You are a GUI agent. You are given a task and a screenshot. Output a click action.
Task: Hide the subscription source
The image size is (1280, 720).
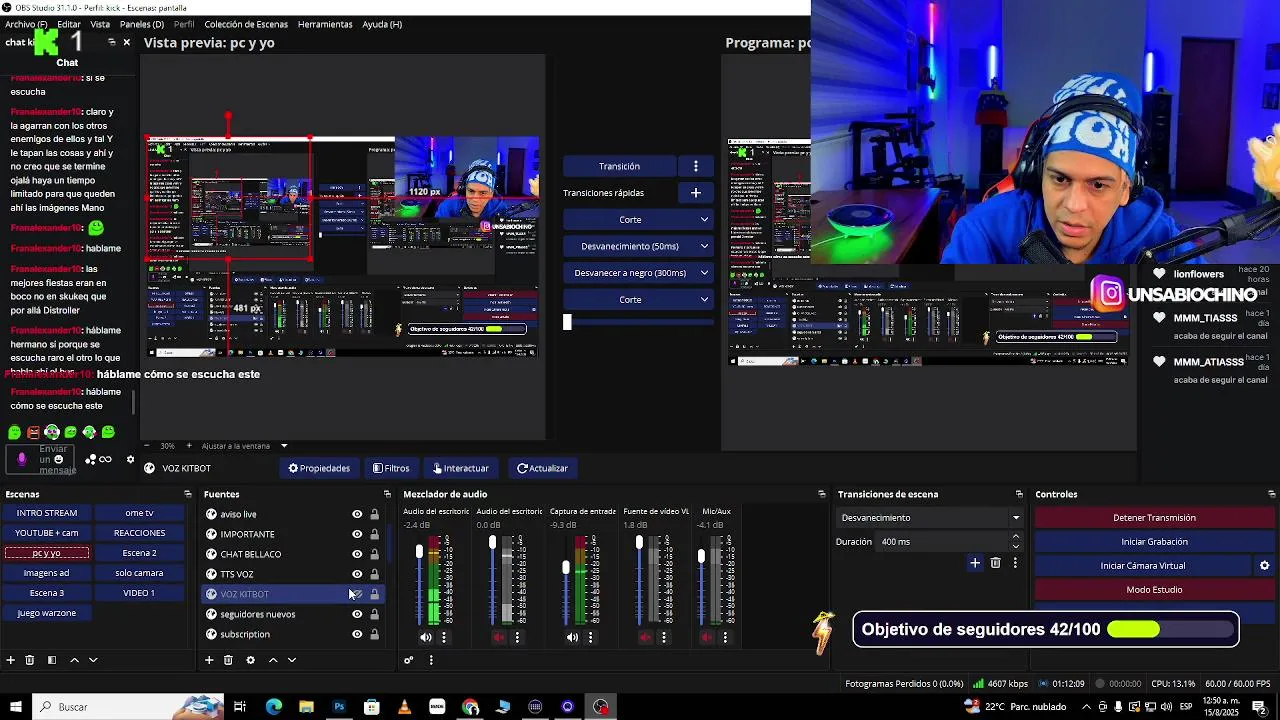pos(357,634)
